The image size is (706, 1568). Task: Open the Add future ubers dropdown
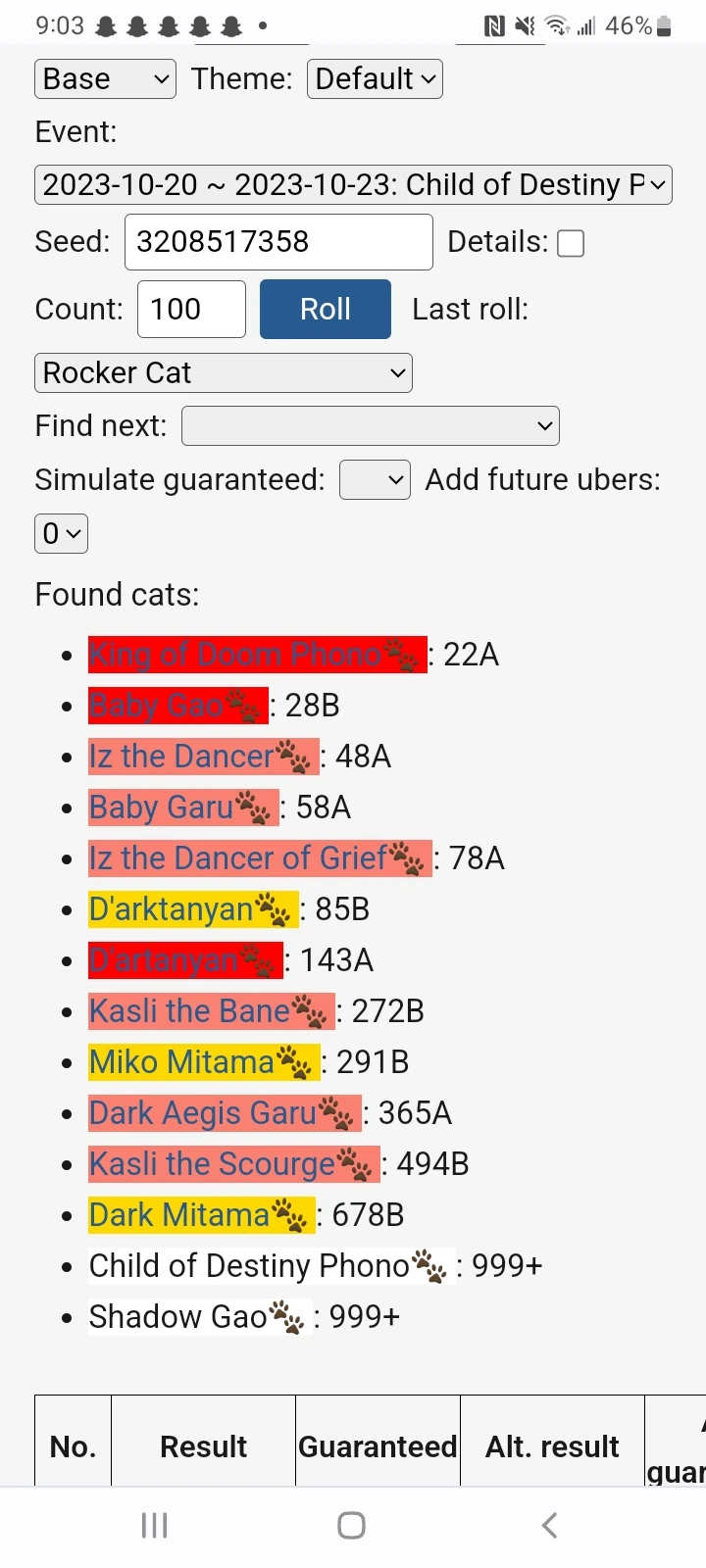(x=61, y=533)
